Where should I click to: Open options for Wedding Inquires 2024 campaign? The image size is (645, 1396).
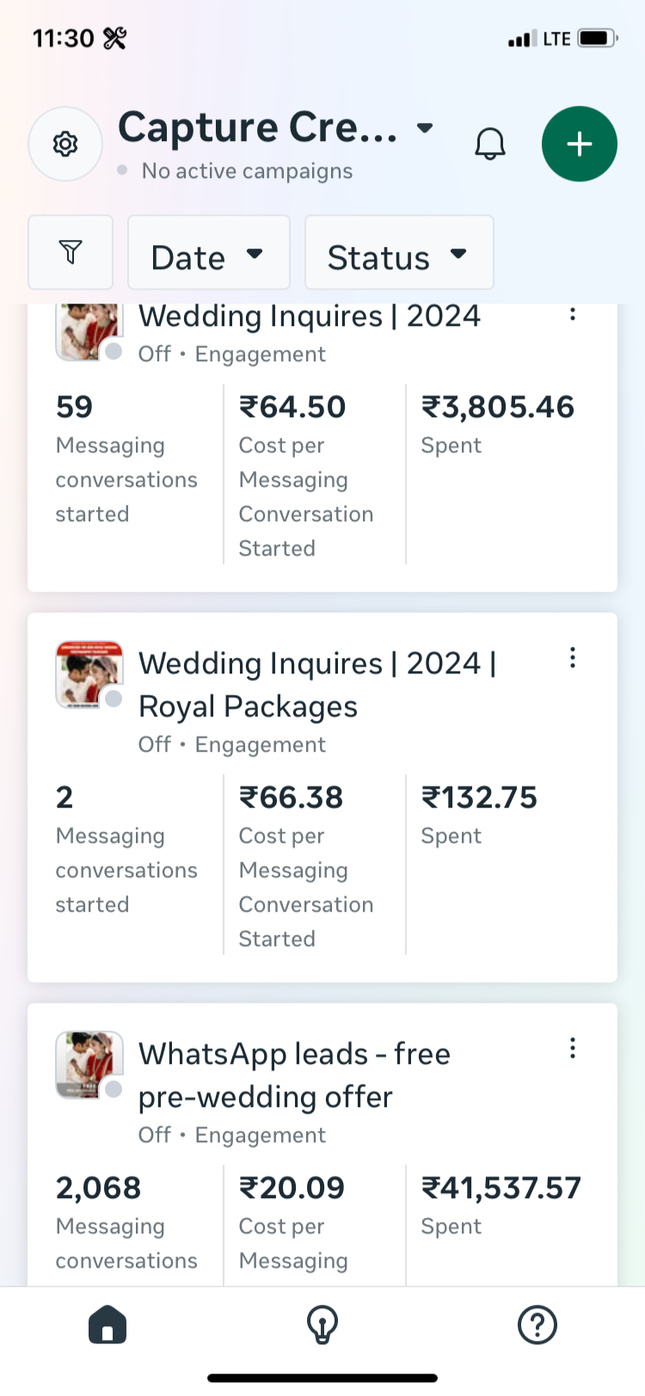(x=572, y=314)
